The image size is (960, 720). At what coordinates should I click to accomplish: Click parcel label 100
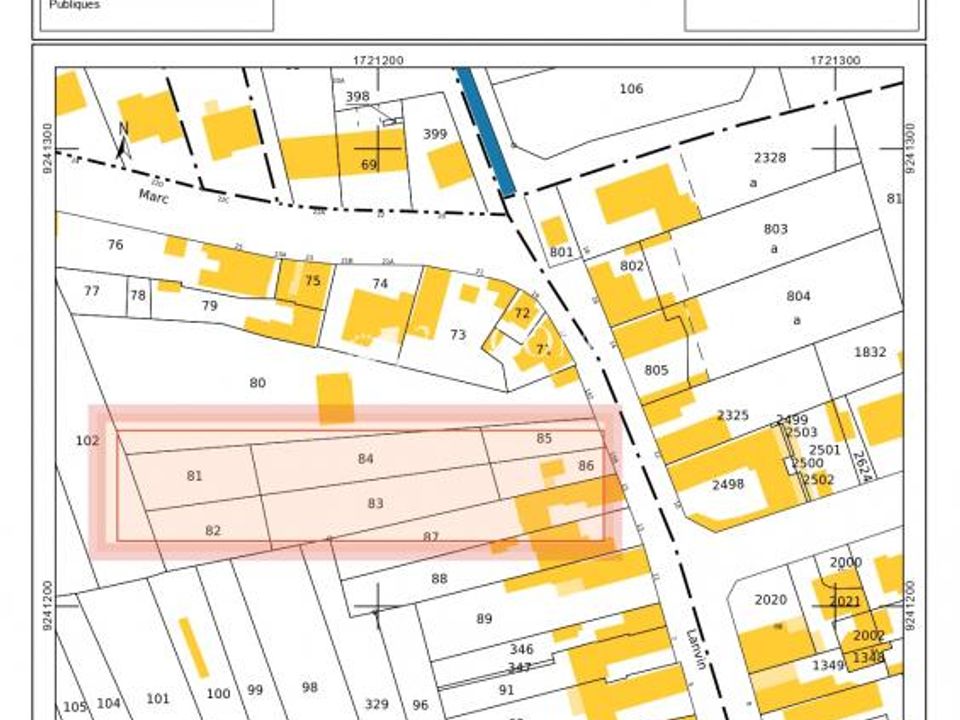218,694
